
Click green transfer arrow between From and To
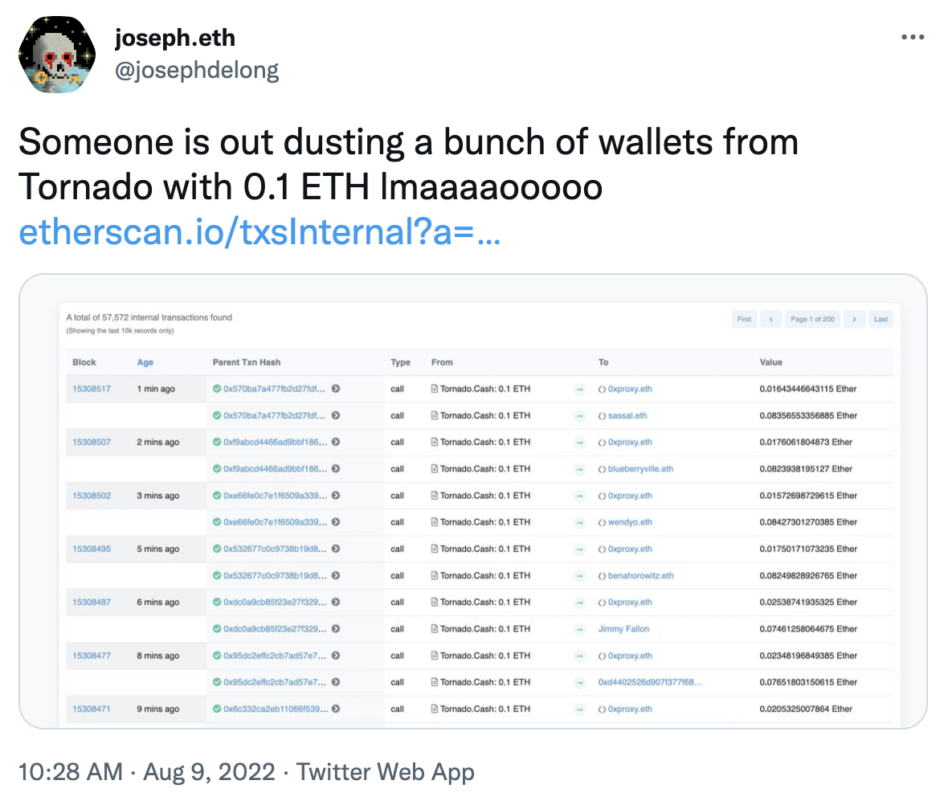(x=579, y=388)
